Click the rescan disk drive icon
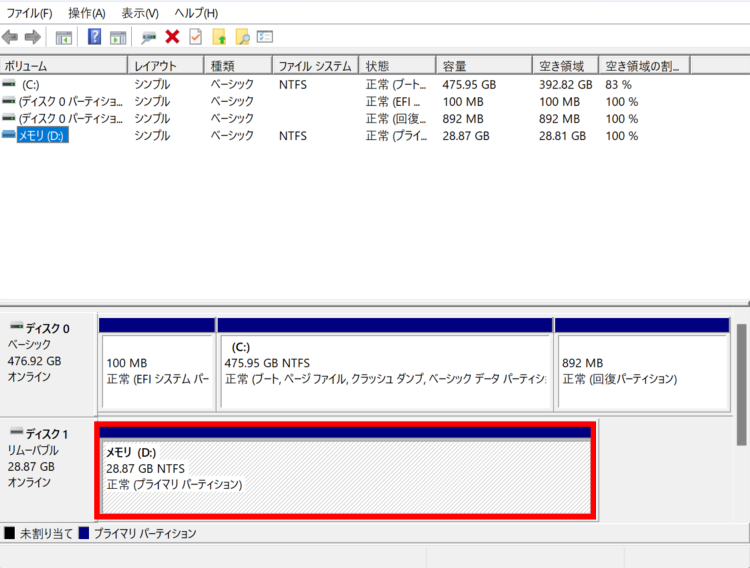This screenshot has height=568, width=750. (x=149, y=37)
